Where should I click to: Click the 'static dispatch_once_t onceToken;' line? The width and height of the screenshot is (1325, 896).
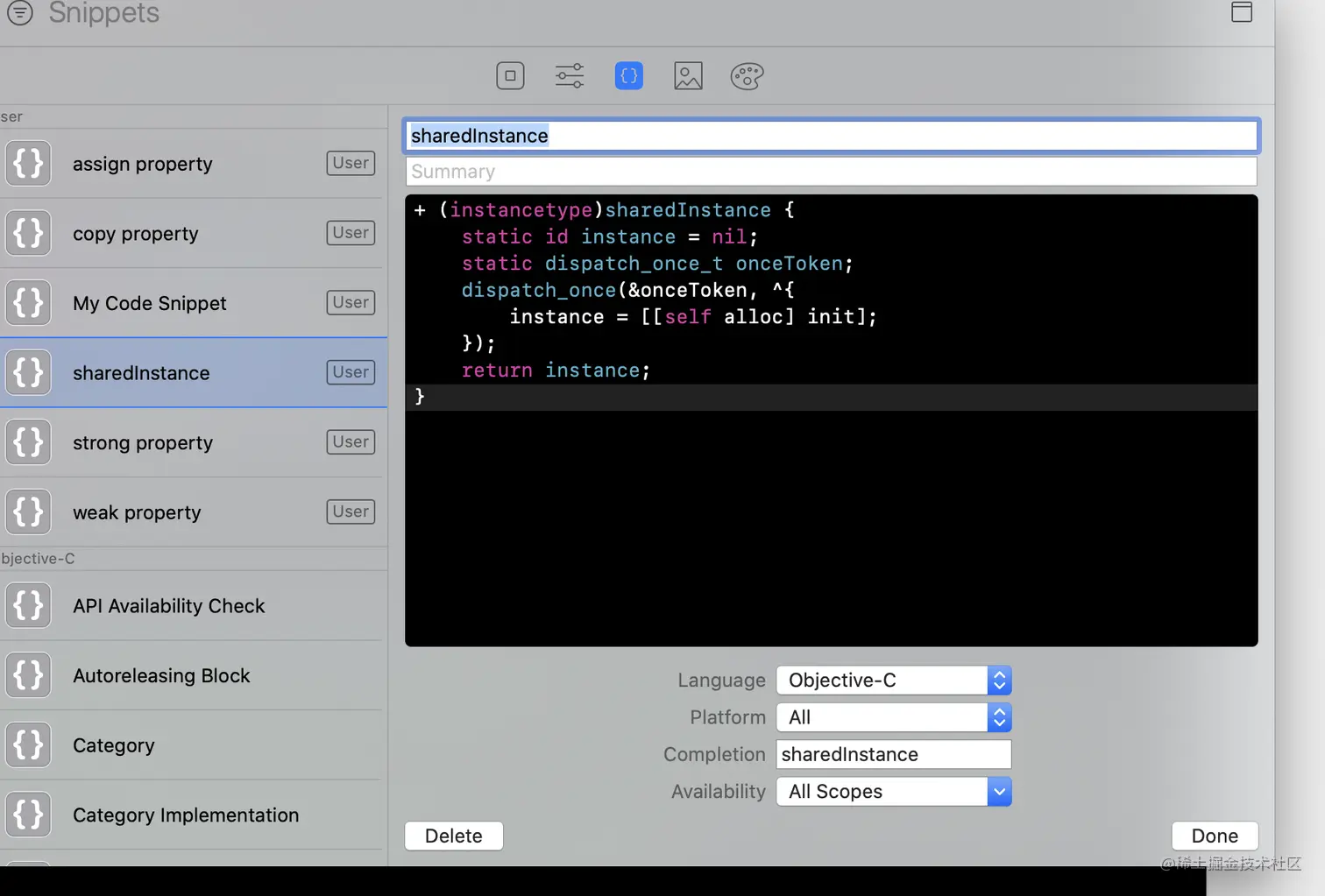[657, 264]
